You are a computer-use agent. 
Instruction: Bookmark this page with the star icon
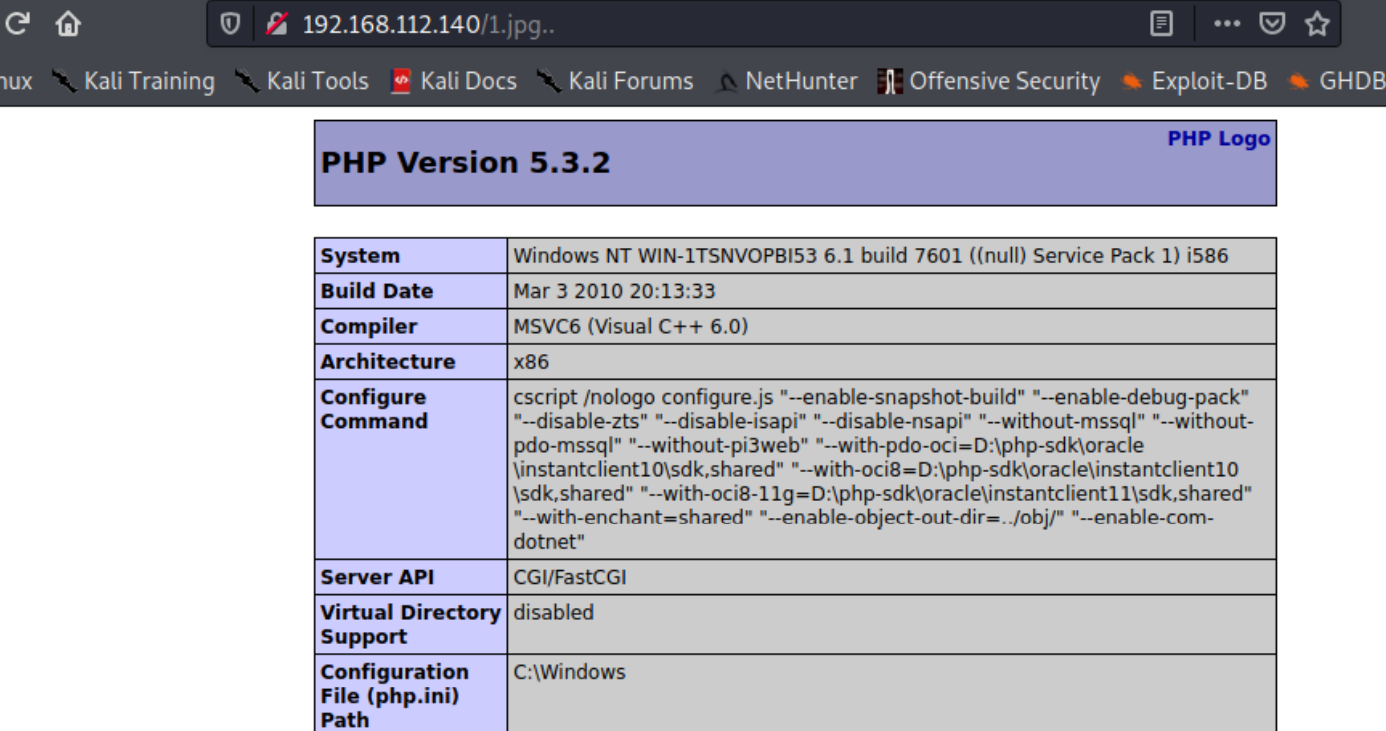(x=1317, y=24)
